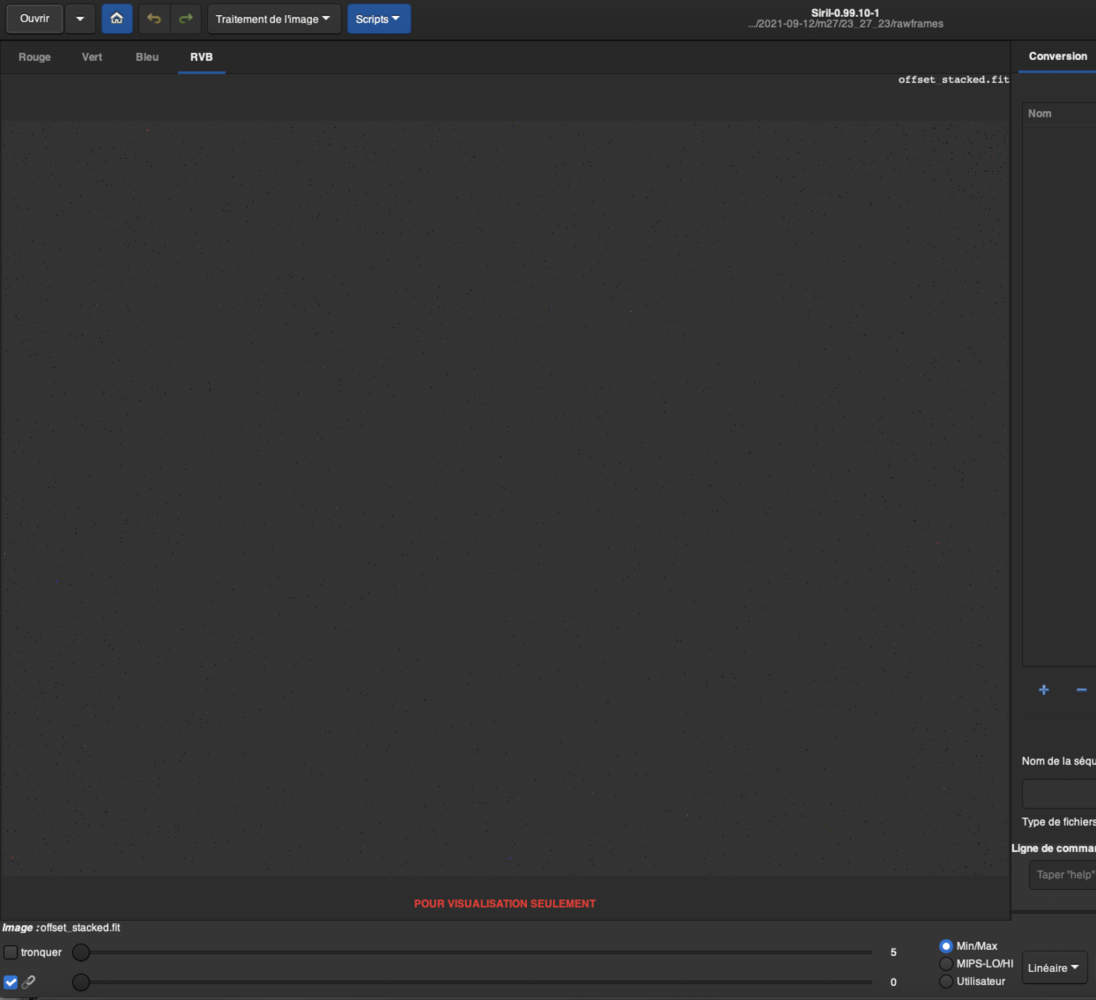The height and width of the screenshot is (1000, 1096).
Task: Click lower slider value 0
Action: (893, 982)
